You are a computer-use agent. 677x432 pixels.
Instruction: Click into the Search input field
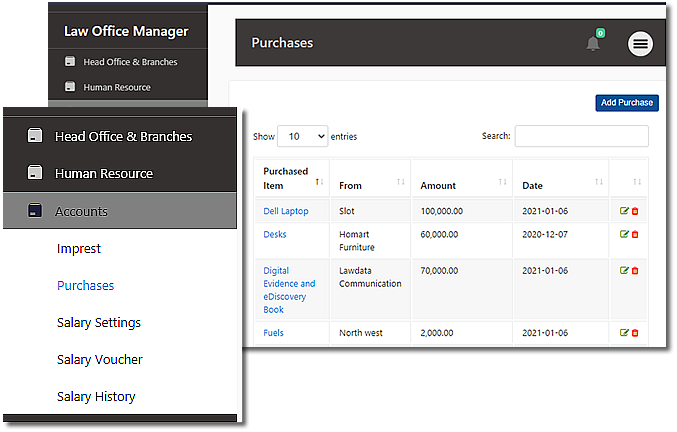click(581, 136)
